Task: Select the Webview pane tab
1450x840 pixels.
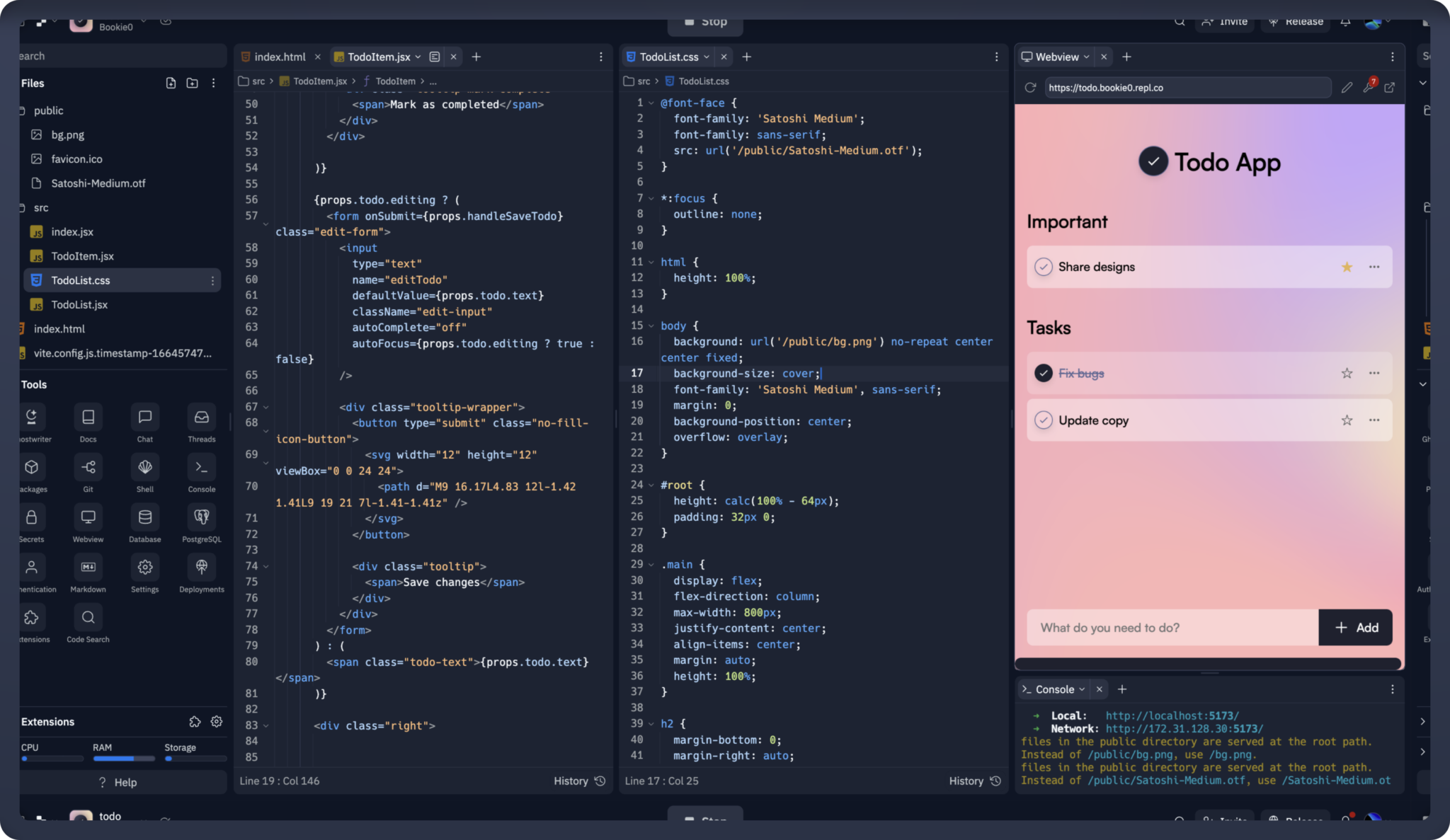Action: (1057, 57)
